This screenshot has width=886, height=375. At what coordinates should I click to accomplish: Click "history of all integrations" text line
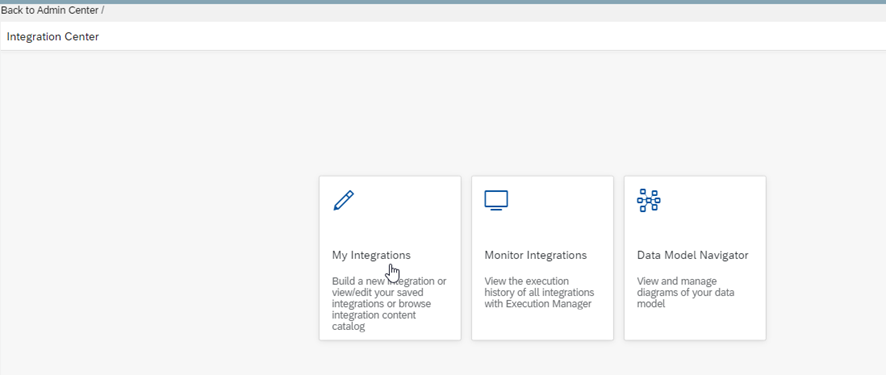click(540, 293)
